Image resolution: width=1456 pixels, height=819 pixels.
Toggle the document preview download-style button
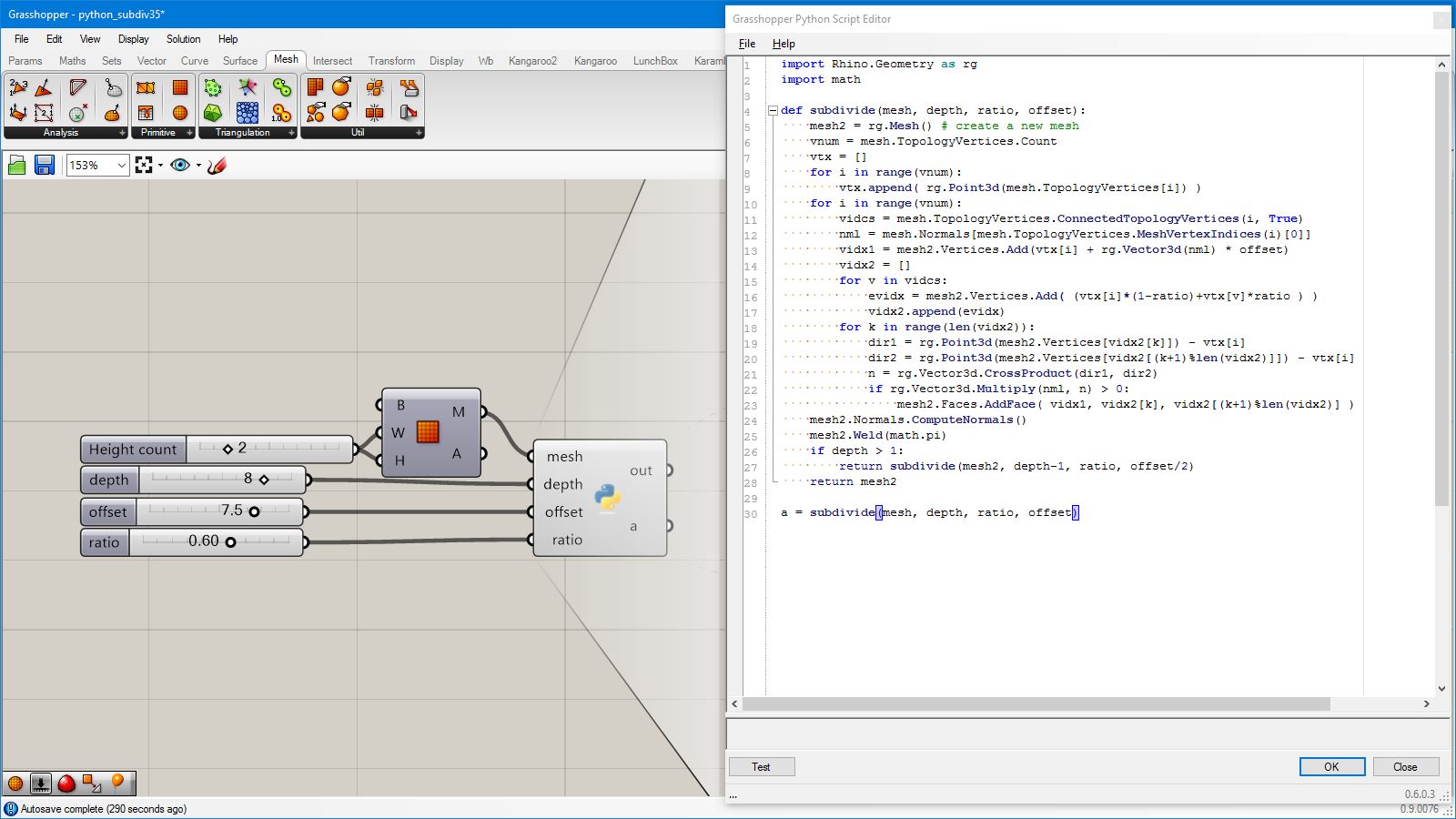41,784
